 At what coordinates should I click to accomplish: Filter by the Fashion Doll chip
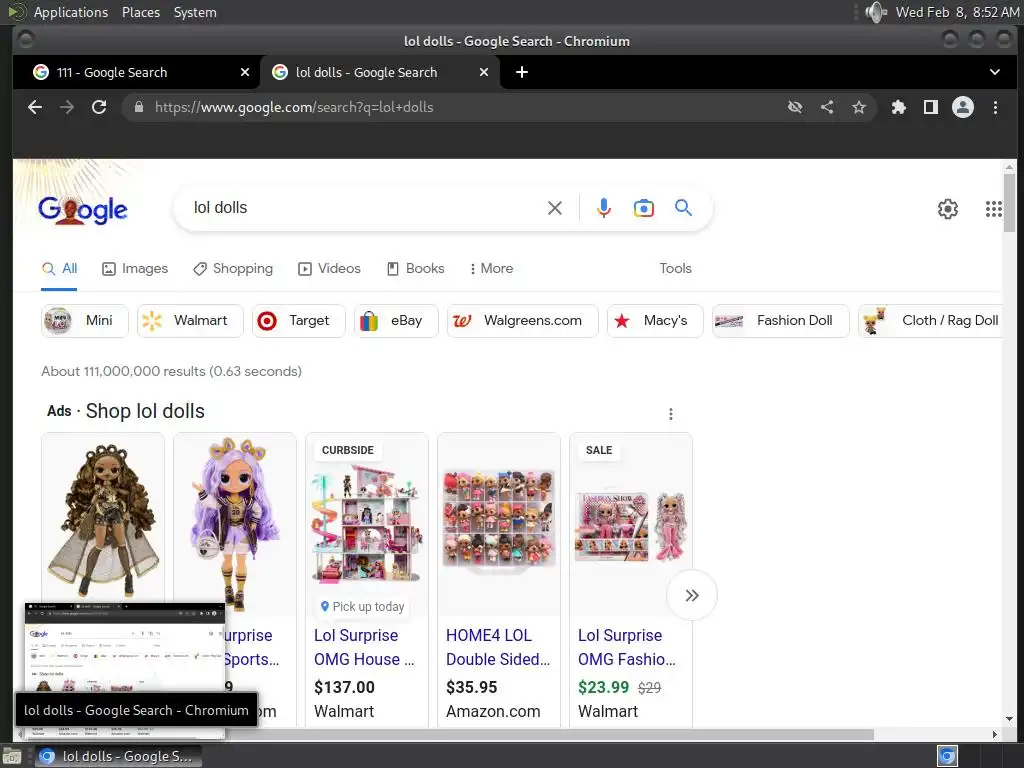(x=780, y=321)
